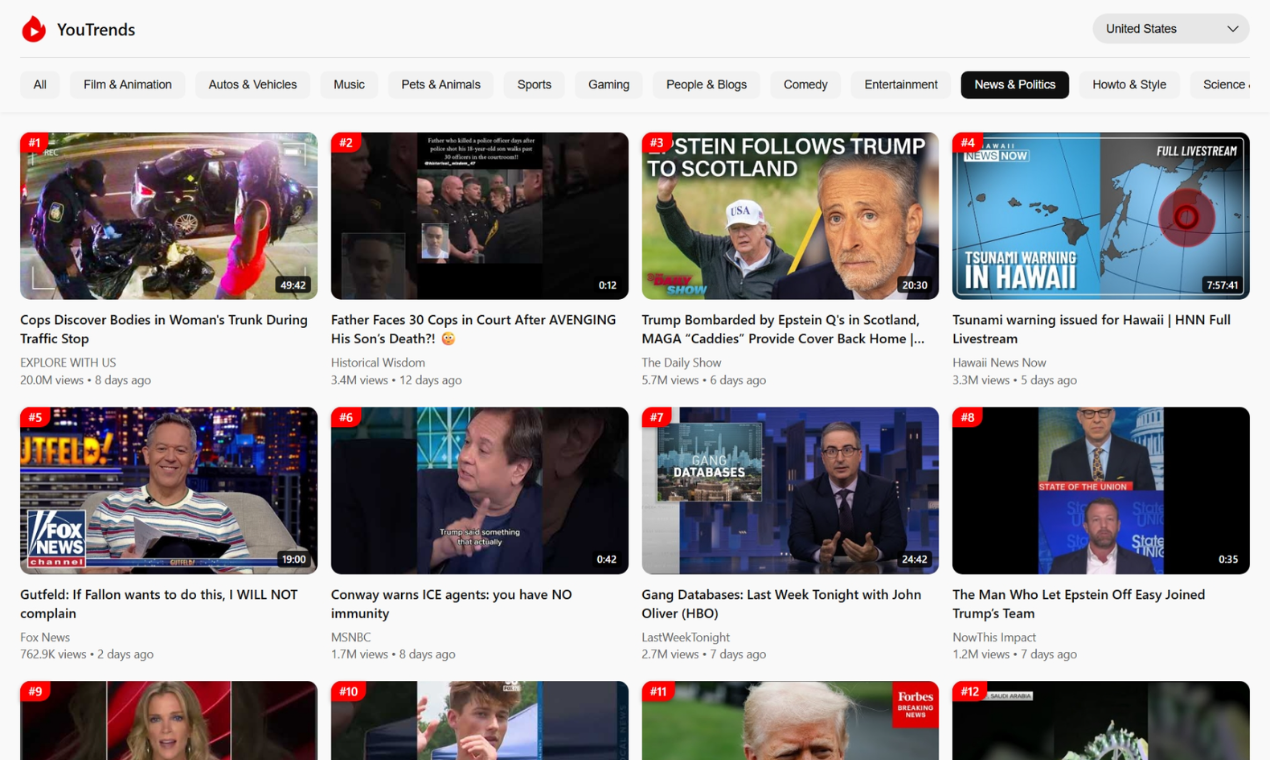Click title Gang Databases: Last Week Tonight
This screenshot has height=760, width=1270.
click(x=782, y=604)
